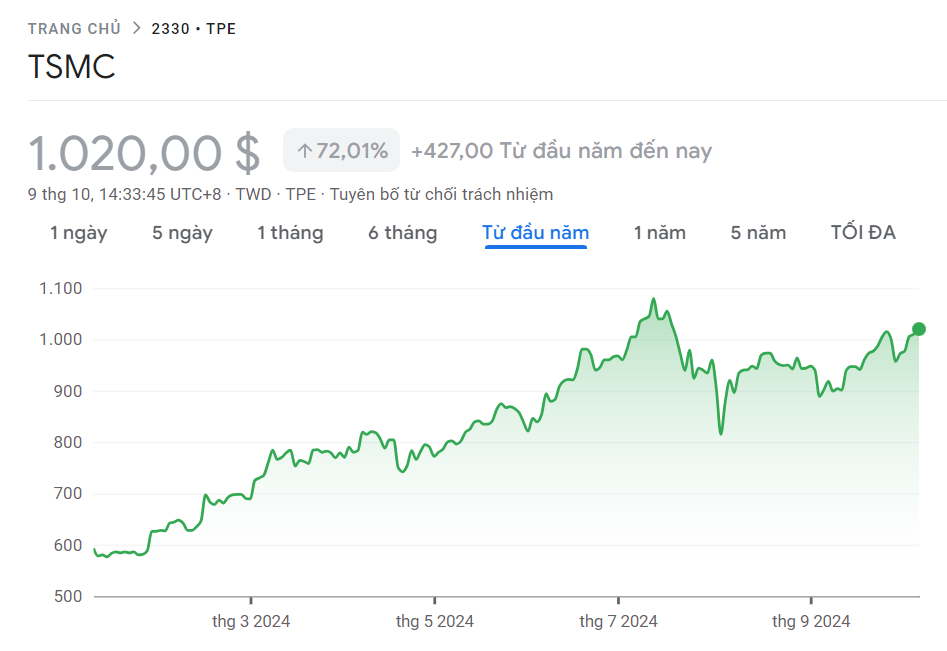Show the 1 năm range tab
947x651 pixels.
point(660,233)
